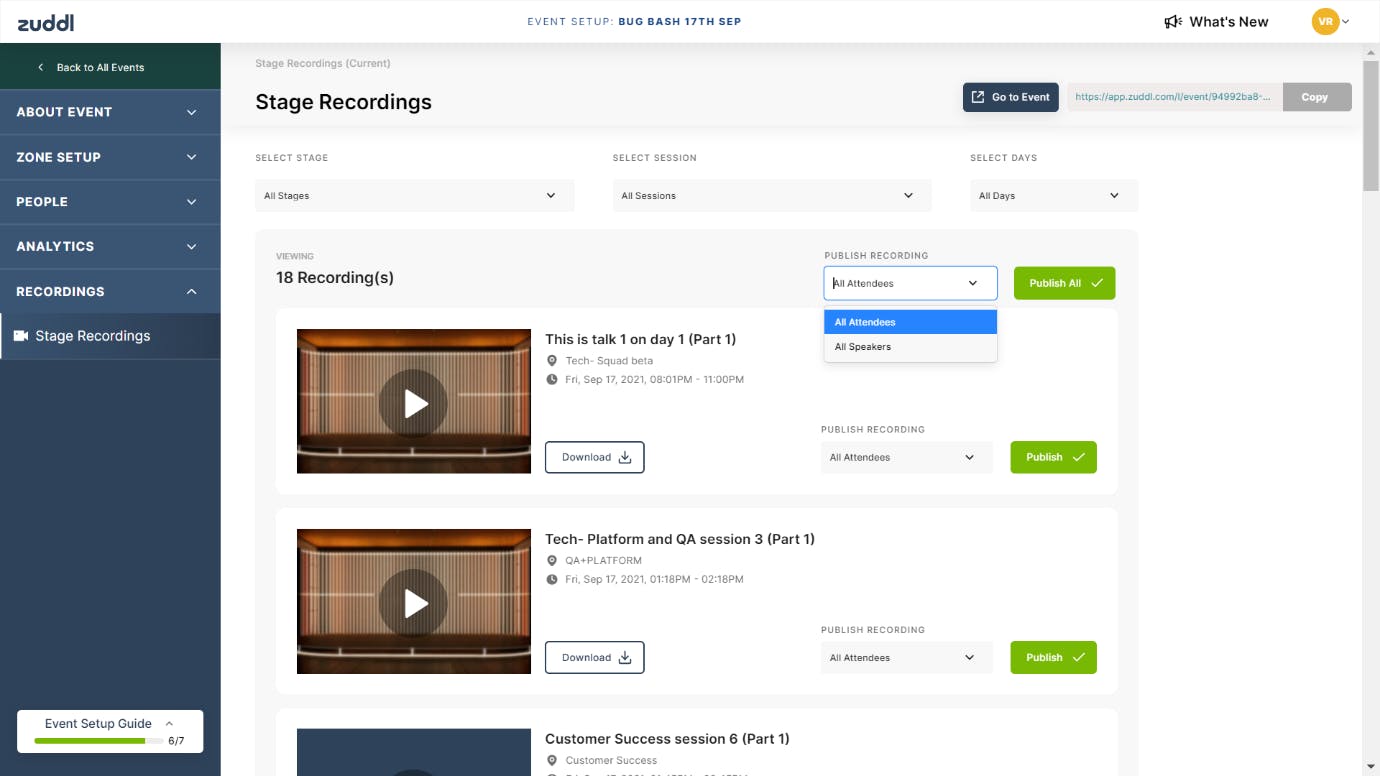Click the '18 Recording(s)' count text
This screenshot has width=1380, height=776.
tap(335, 278)
